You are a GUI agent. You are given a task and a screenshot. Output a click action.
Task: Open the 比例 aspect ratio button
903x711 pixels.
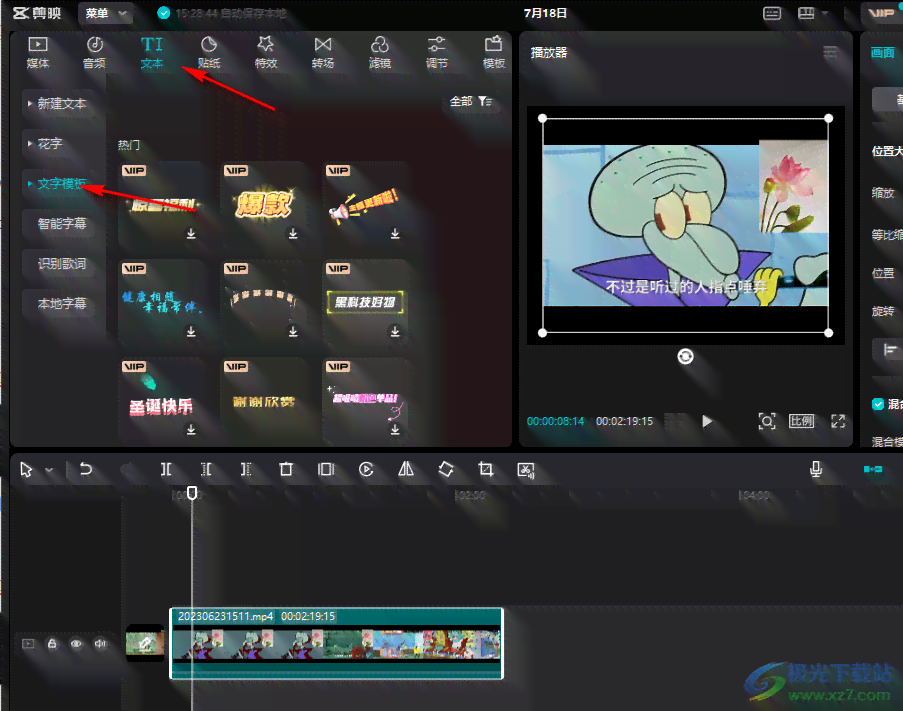801,421
